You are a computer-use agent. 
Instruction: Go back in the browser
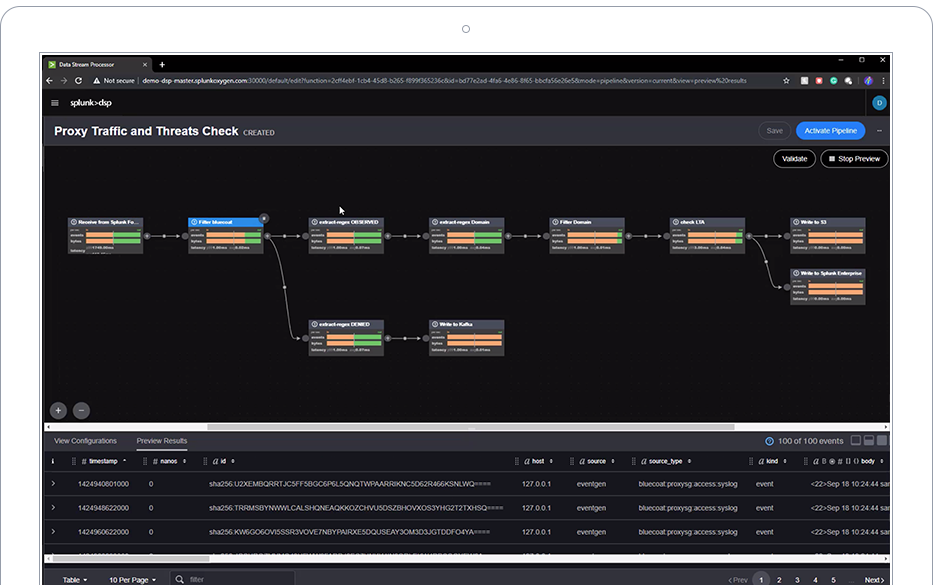click(x=50, y=81)
